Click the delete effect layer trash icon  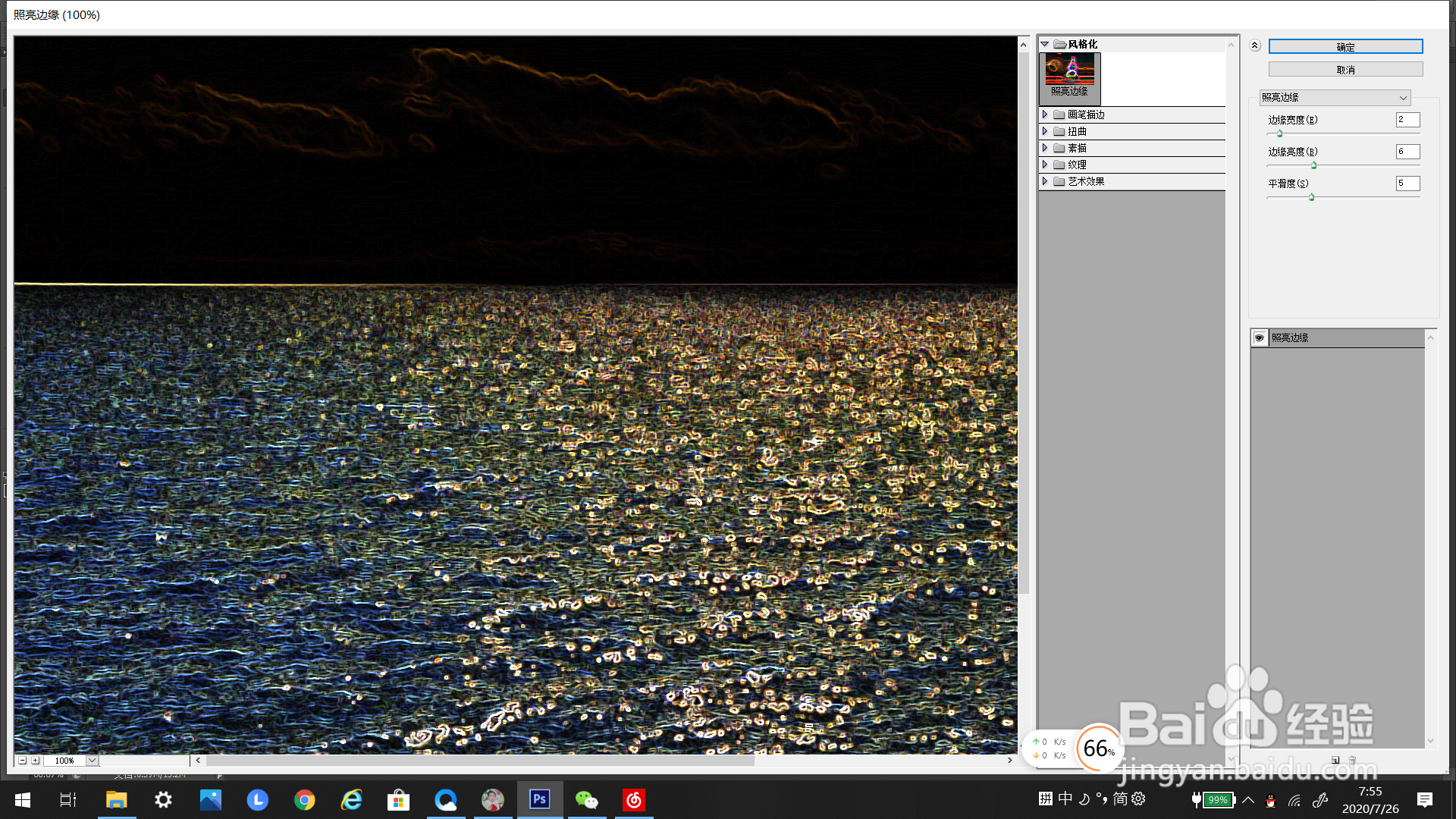[x=1352, y=760]
